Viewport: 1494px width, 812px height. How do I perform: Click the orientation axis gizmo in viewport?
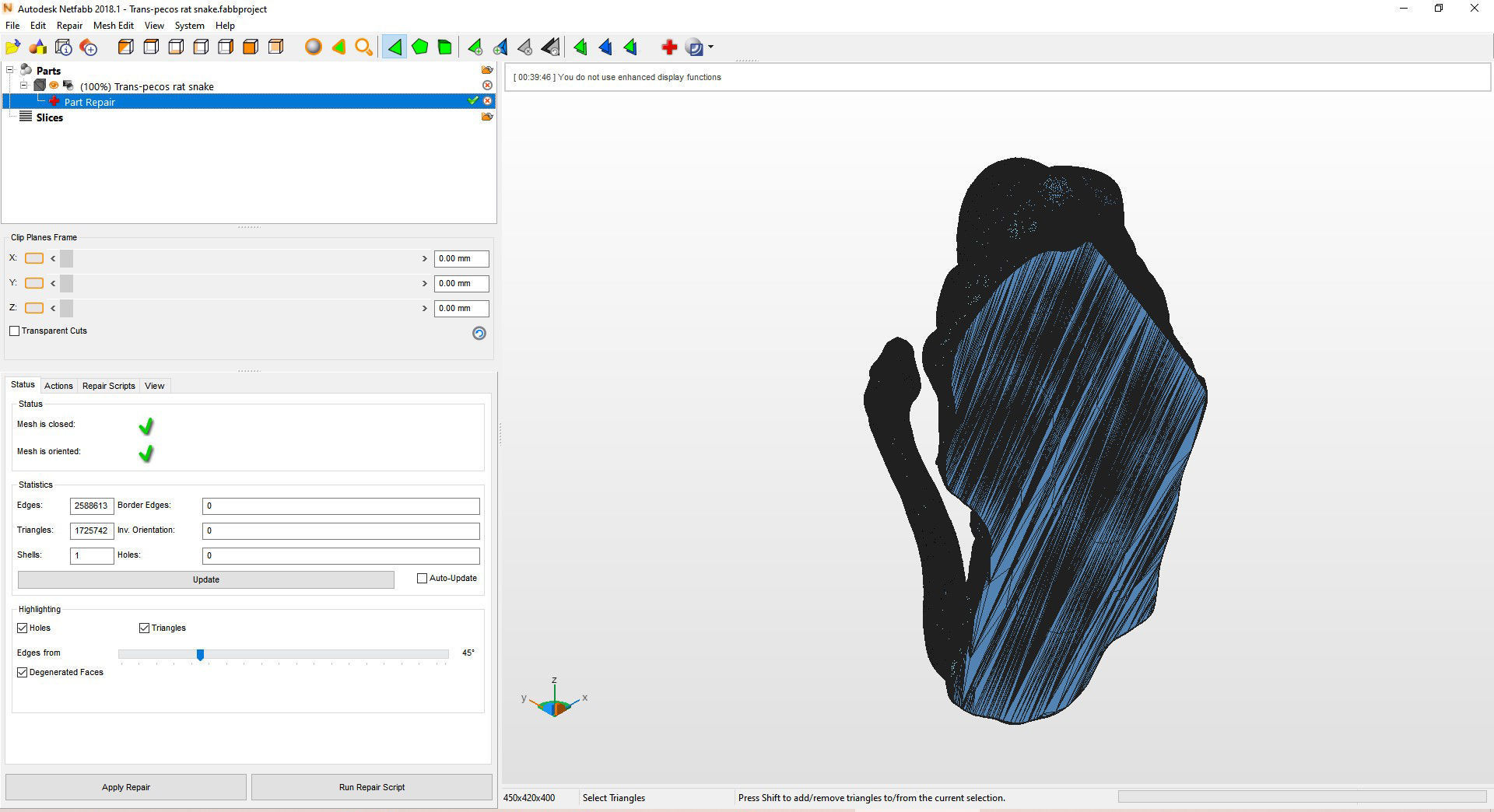555,698
